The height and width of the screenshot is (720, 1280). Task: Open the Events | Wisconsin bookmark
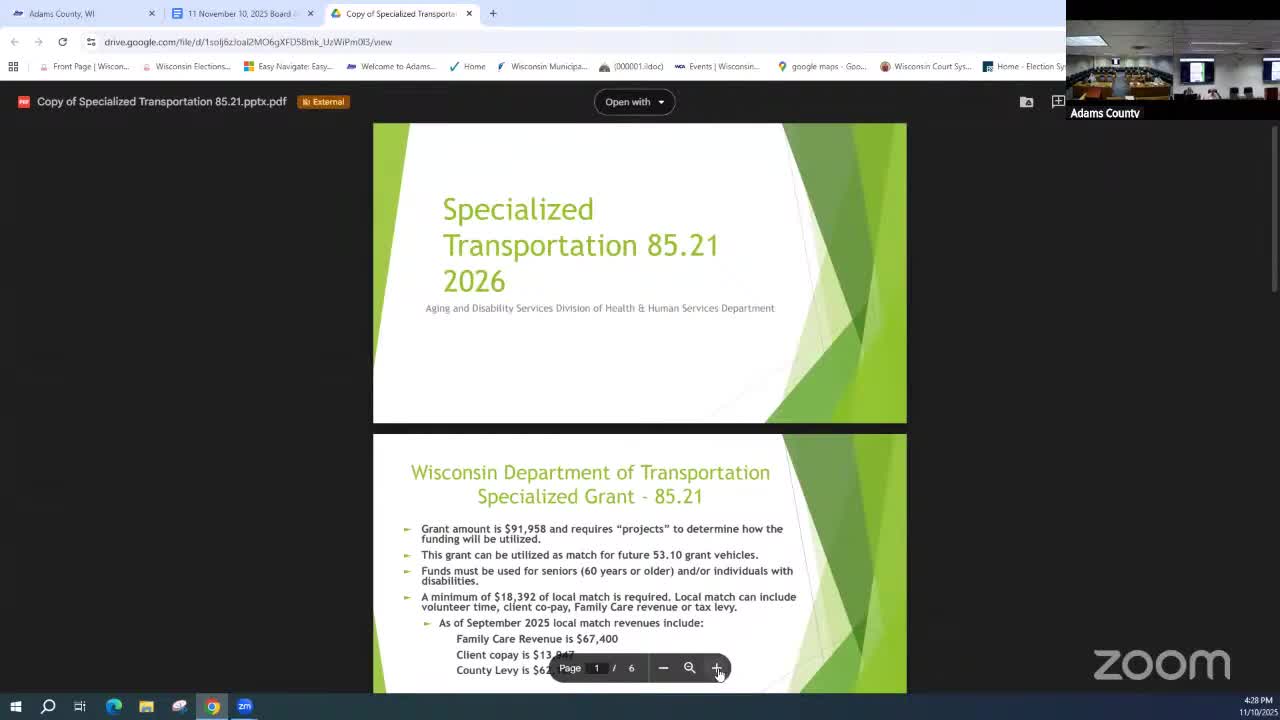(717, 67)
